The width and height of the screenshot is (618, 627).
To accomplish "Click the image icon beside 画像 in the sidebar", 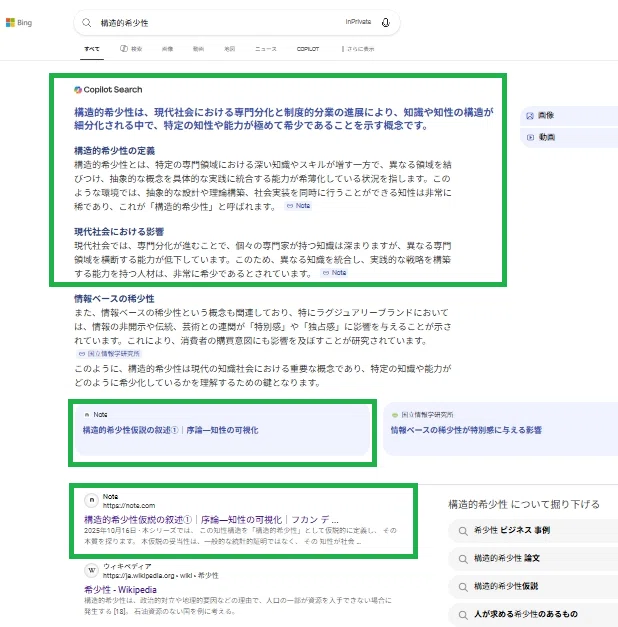I will [530, 116].
